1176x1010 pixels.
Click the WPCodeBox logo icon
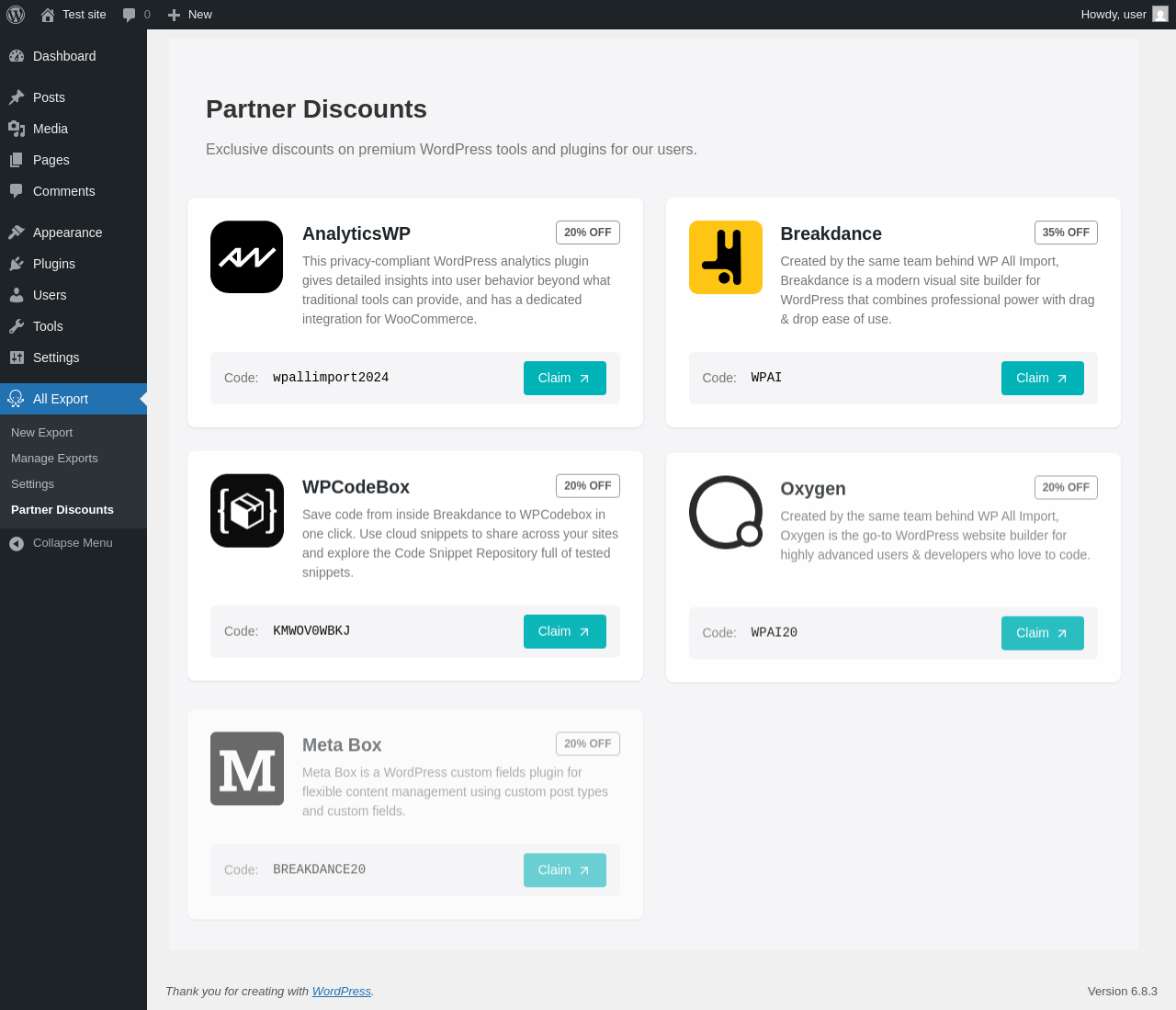246,511
